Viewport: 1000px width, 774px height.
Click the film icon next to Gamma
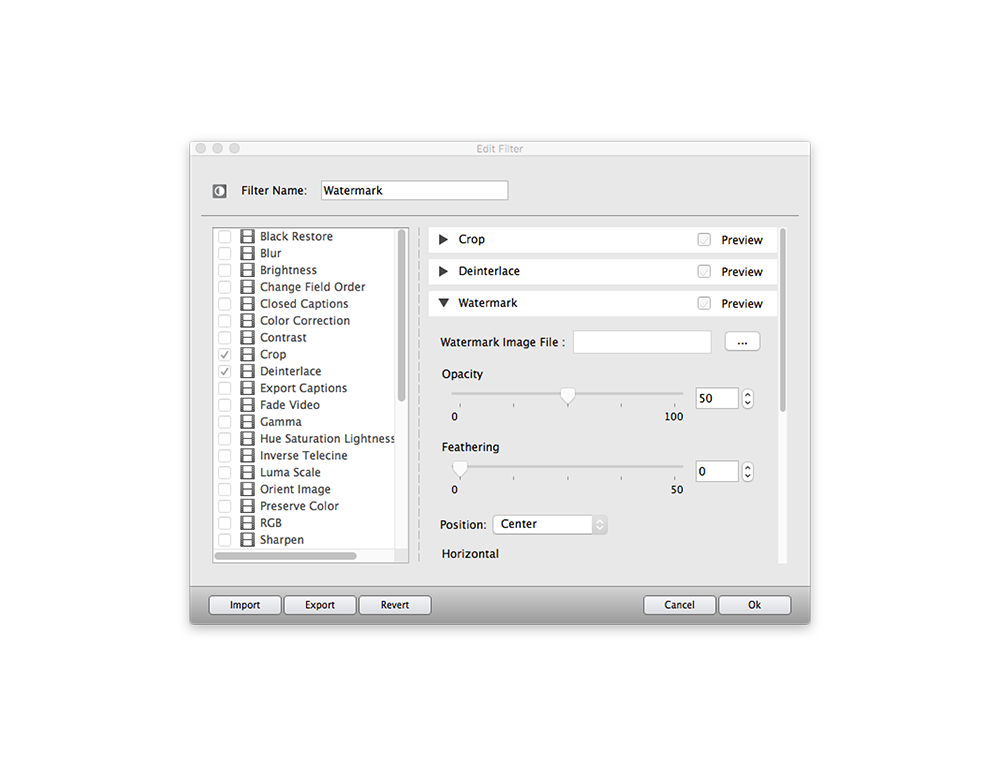[x=247, y=422]
